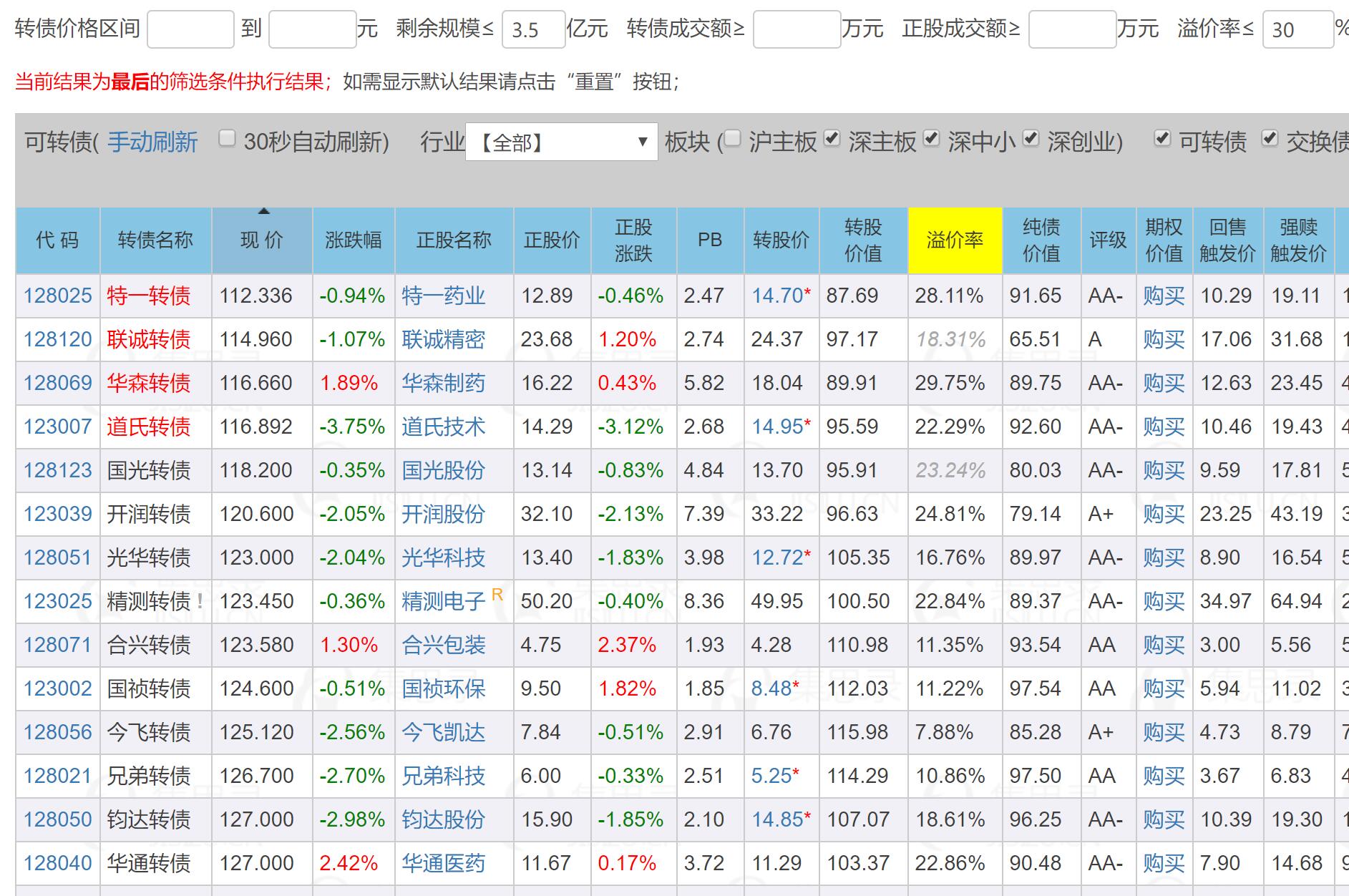Open bond code 128120 link
The height and width of the screenshot is (896, 1349).
tap(58, 339)
